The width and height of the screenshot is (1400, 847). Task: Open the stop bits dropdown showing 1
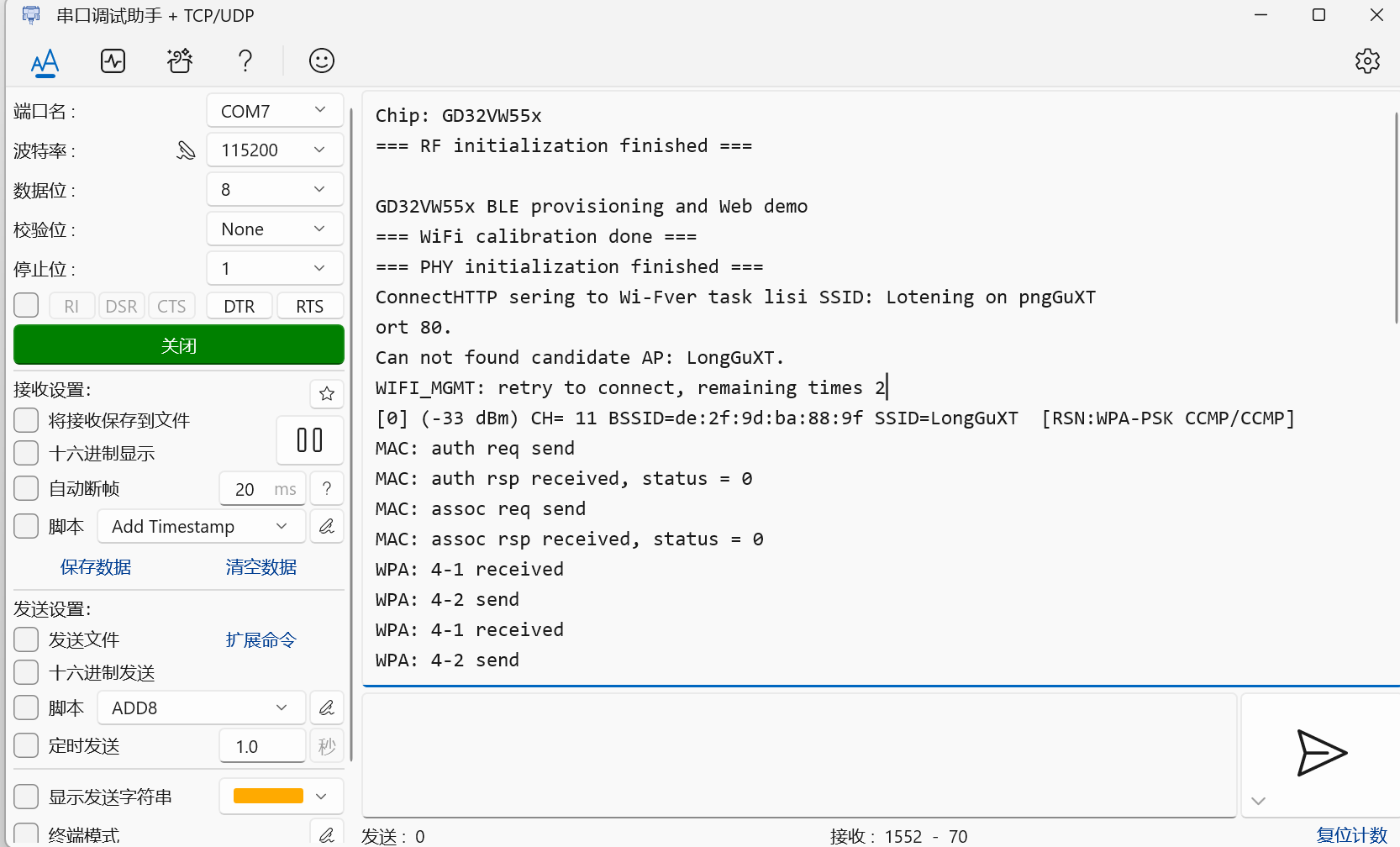pyautogui.click(x=275, y=268)
